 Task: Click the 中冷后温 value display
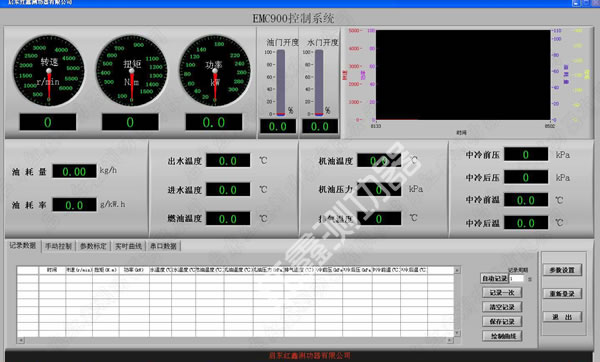click(526, 223)
